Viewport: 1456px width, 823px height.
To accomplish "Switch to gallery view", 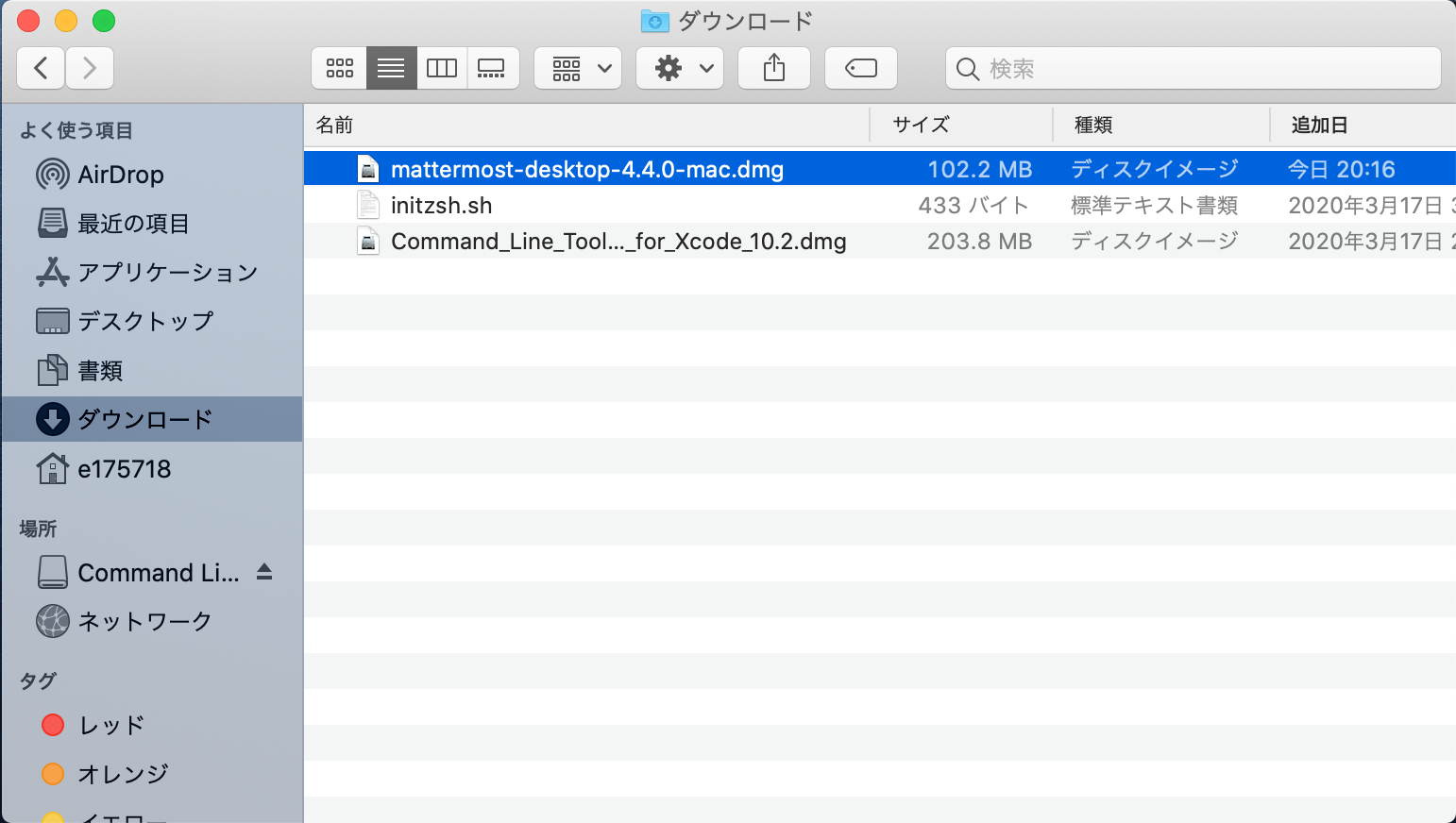I will [x=492, y=68].
